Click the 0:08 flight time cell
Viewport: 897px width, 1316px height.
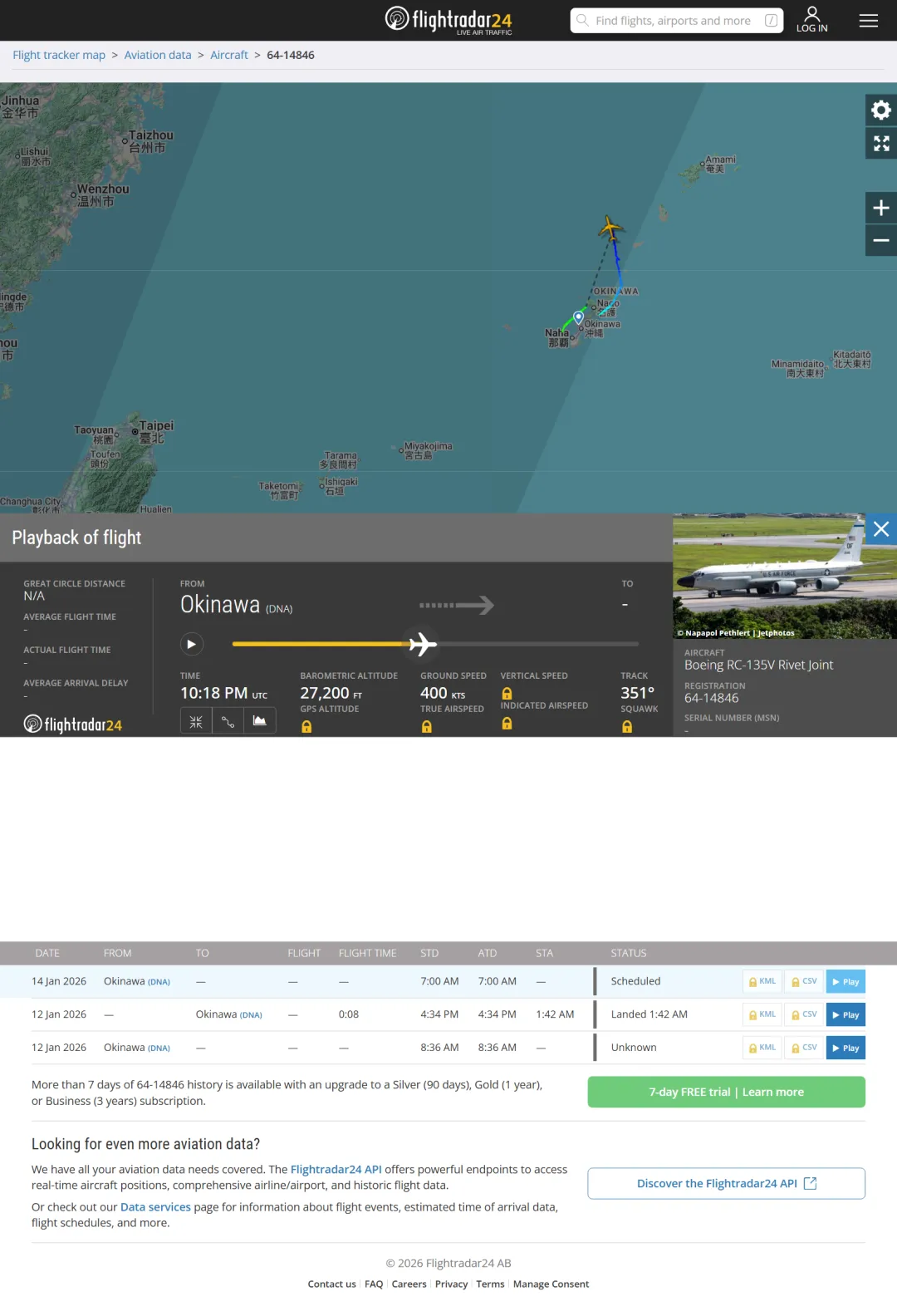pos(349,1014)
